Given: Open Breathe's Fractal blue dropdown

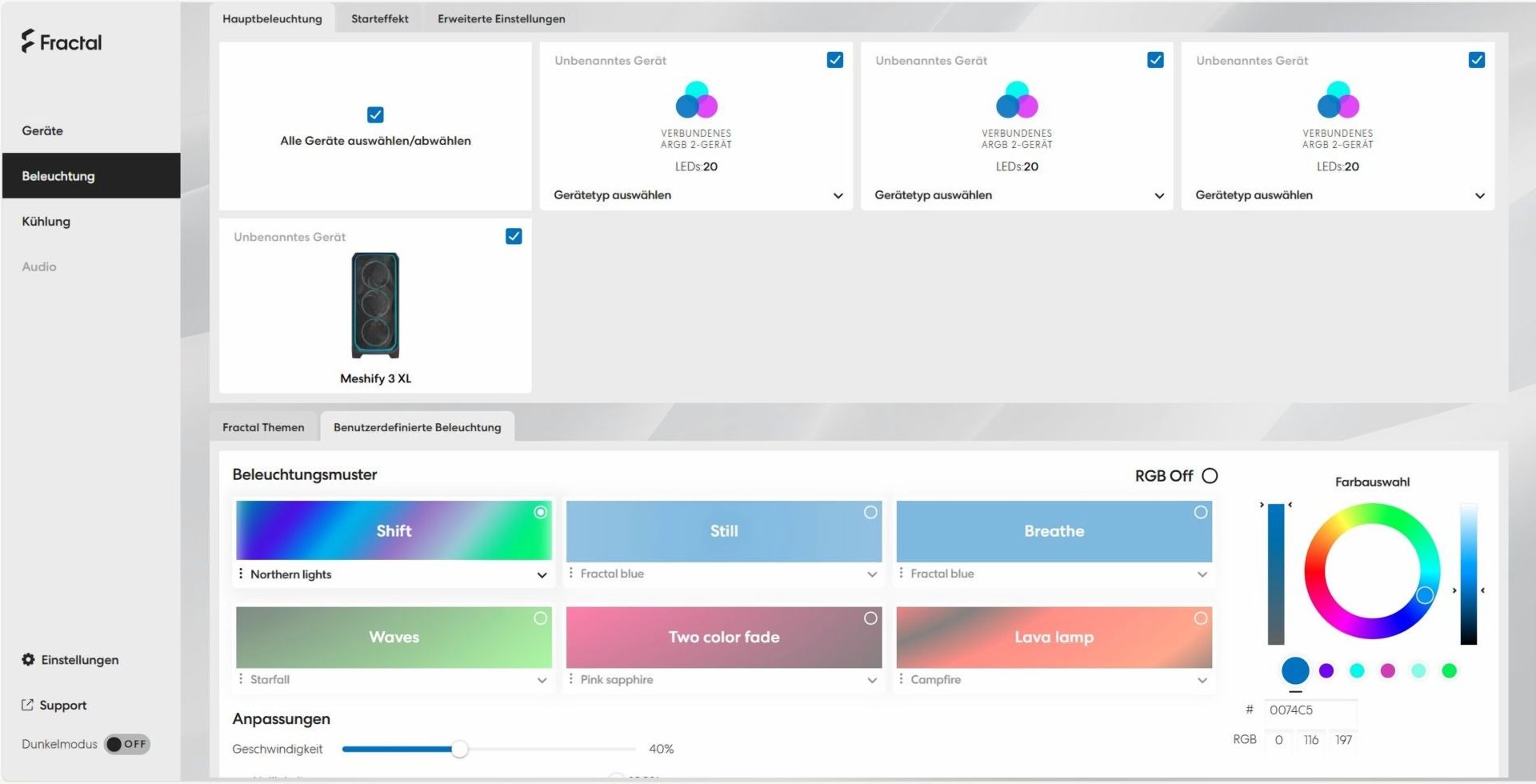Looking at the screenshot, I should 1202,574.
